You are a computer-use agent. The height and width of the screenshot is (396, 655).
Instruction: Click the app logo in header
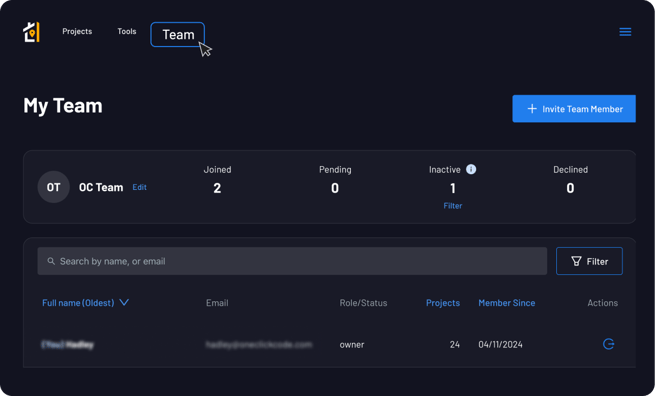(x=31, y=32)
